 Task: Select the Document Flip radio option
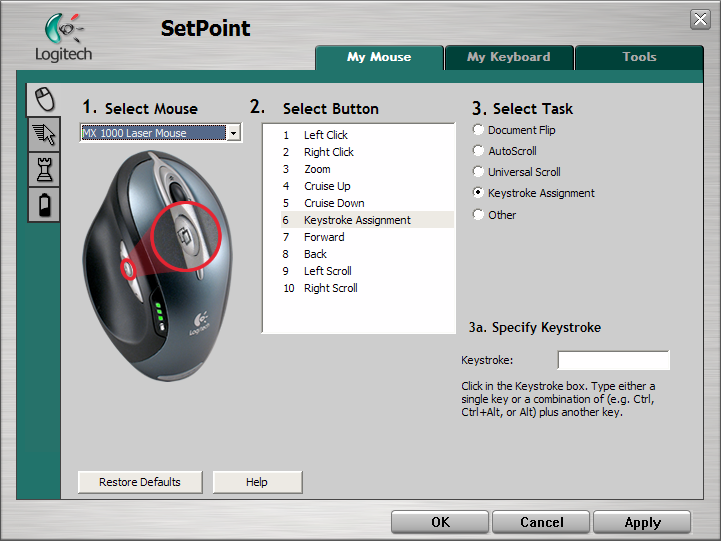coord(479,130)
